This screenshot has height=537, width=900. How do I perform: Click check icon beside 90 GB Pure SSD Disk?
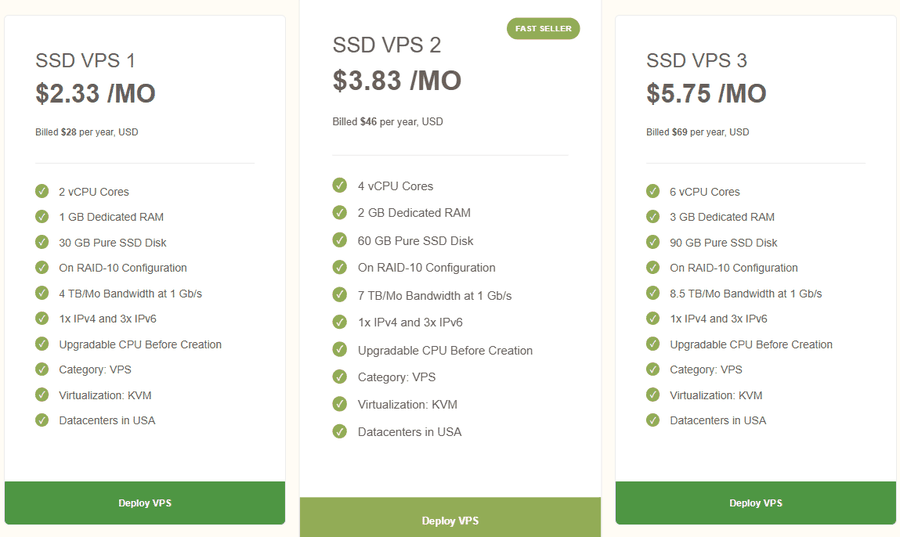pyautogui.click(x=653, y=242)
